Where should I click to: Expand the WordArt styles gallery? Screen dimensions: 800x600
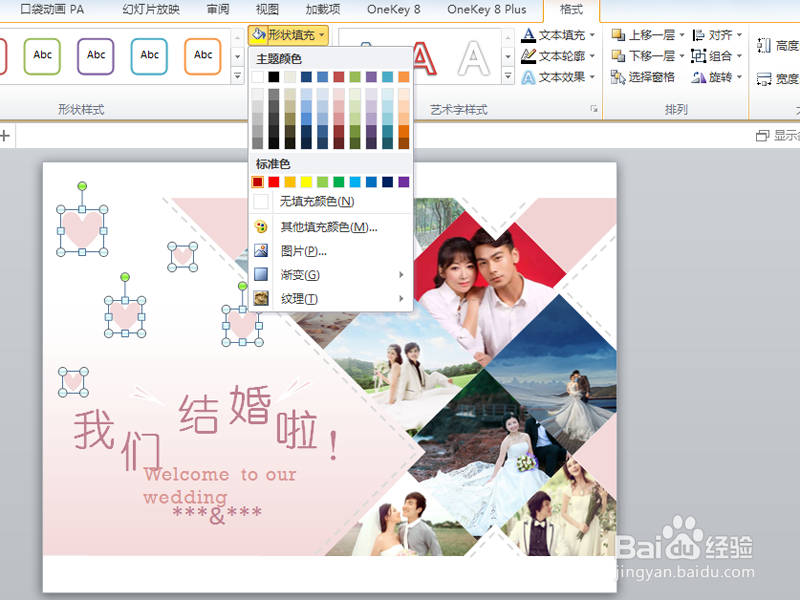(508, 77)
